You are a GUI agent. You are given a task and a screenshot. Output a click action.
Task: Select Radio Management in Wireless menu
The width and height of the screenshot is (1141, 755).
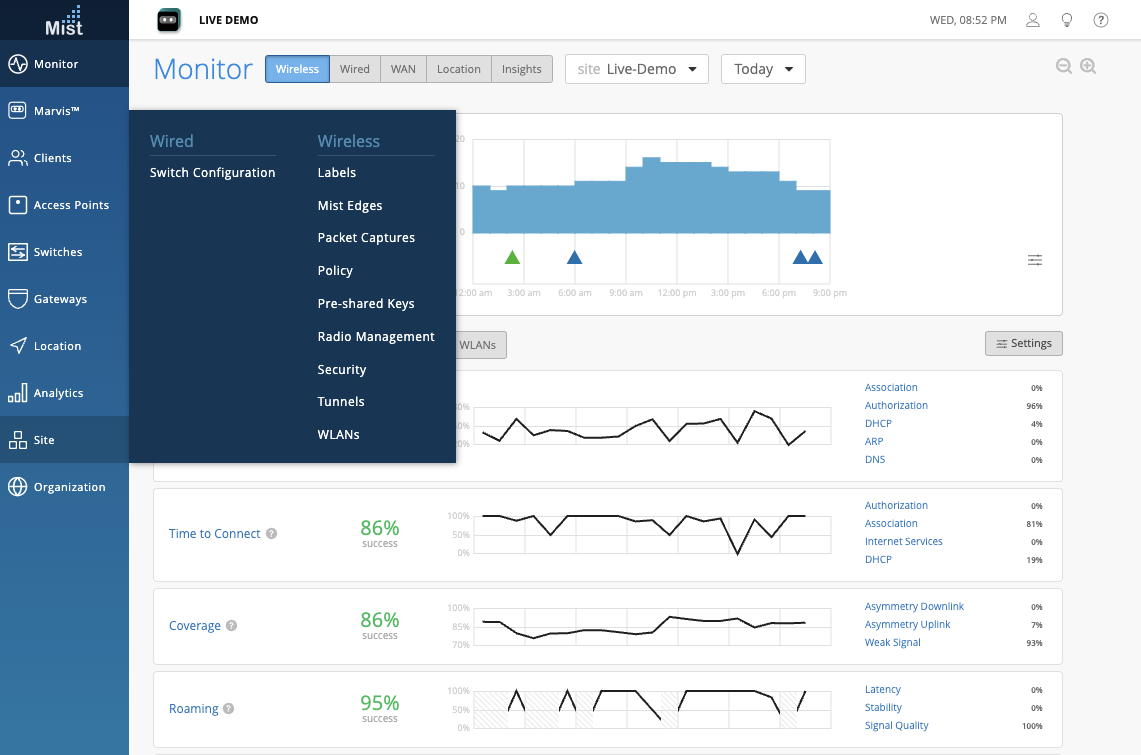click(x=376, y=337)
